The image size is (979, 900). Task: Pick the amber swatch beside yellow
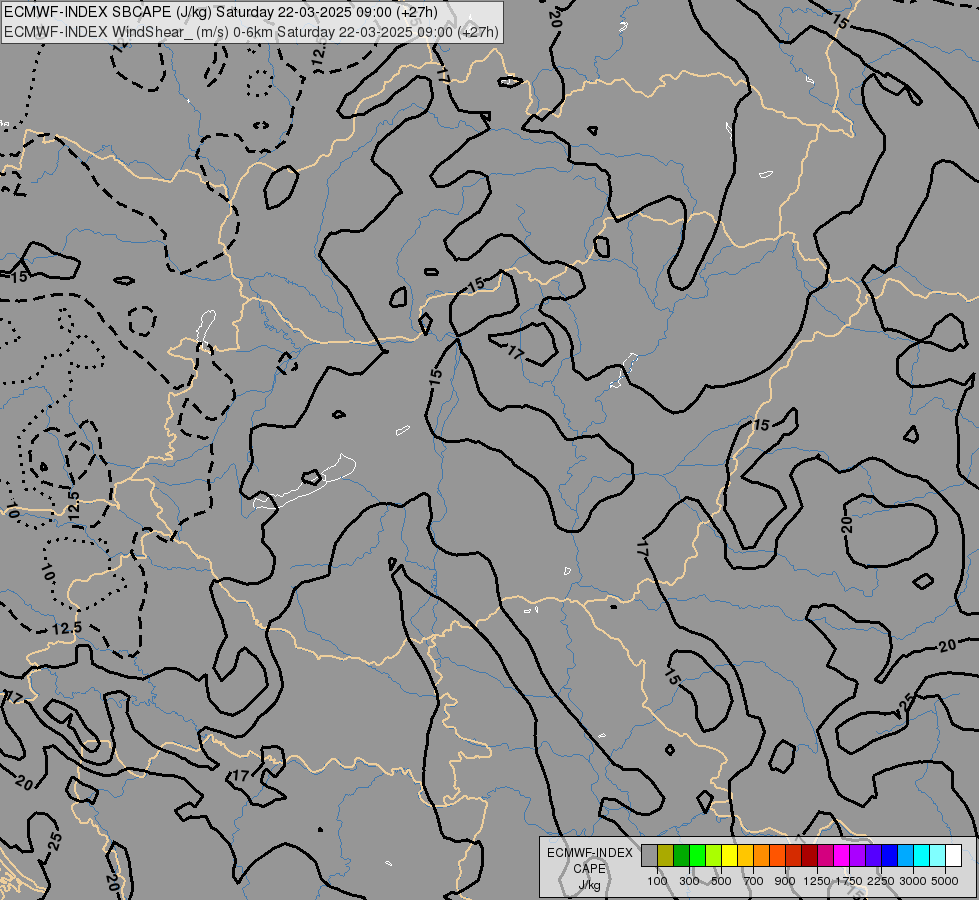coord(745,856)
